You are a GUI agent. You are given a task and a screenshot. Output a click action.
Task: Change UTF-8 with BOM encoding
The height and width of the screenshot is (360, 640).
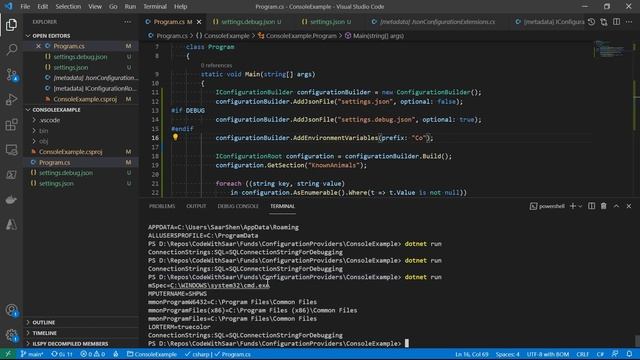coord(548,354)
